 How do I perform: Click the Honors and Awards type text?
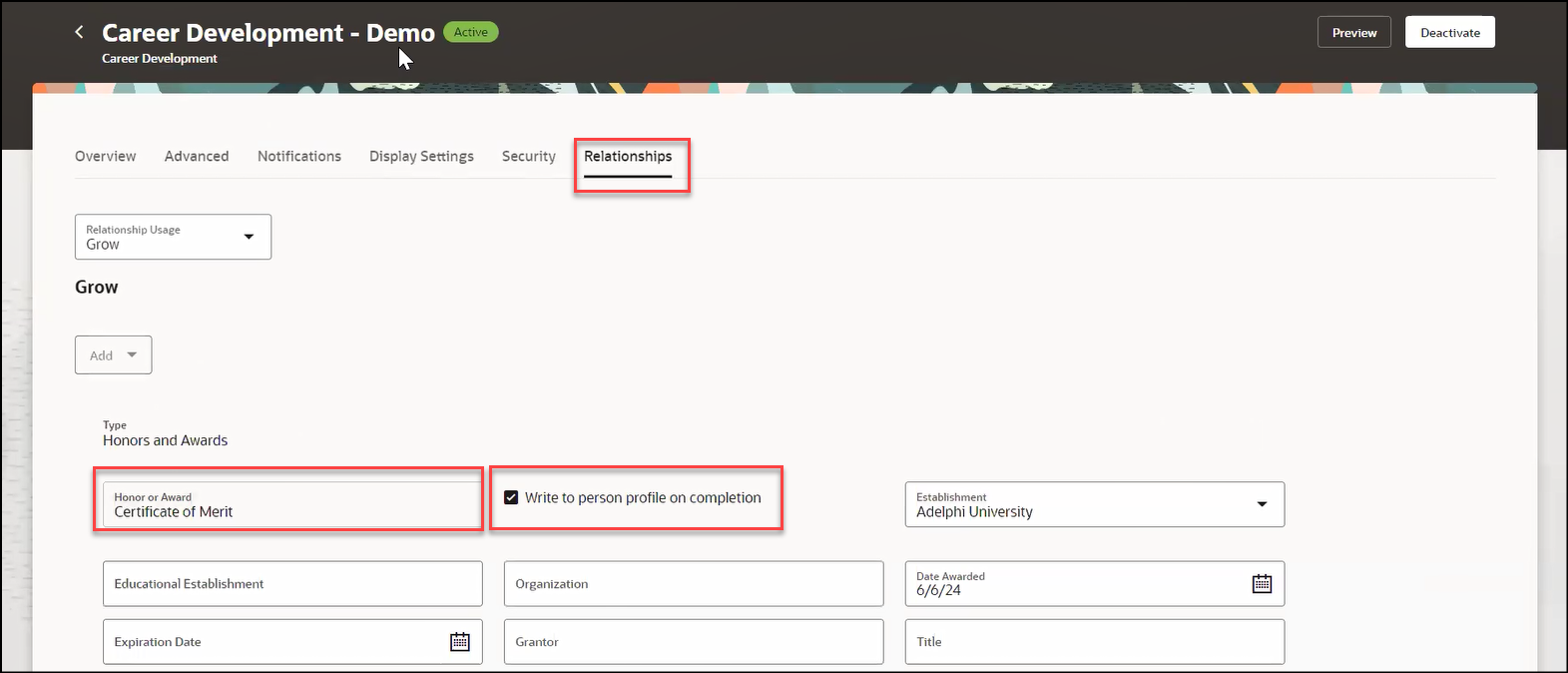(165, 440)
